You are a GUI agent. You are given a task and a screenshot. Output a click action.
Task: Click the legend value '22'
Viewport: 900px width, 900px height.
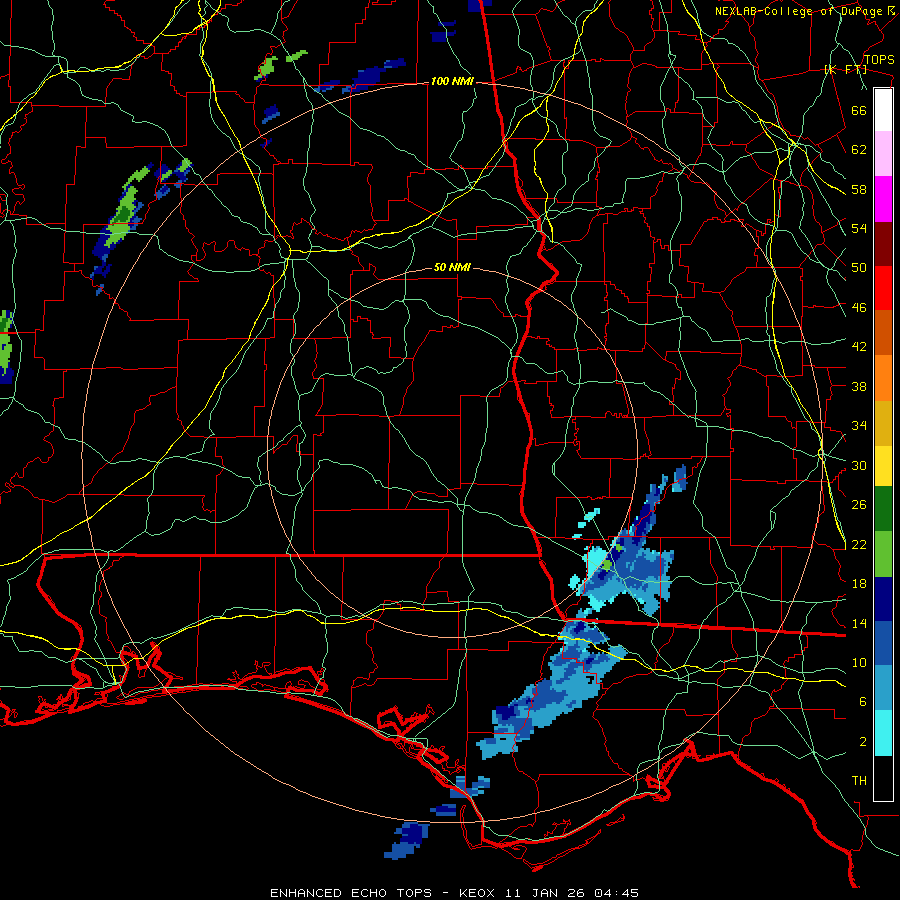(x=859, y=545)
